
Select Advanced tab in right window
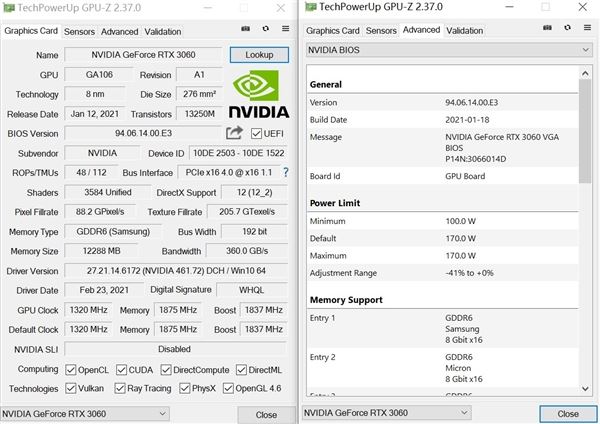pyautogui.click(x=421, y=29)
